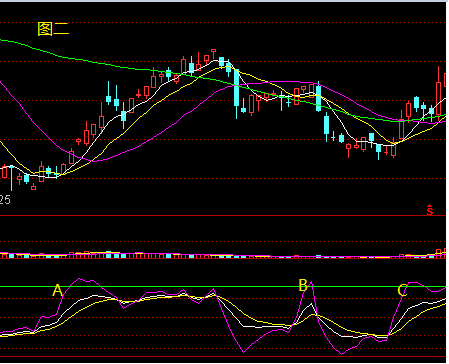Screen dimensions: 449x364
Task: Click the cyan volume bar at far left
Action: (12, 256)
